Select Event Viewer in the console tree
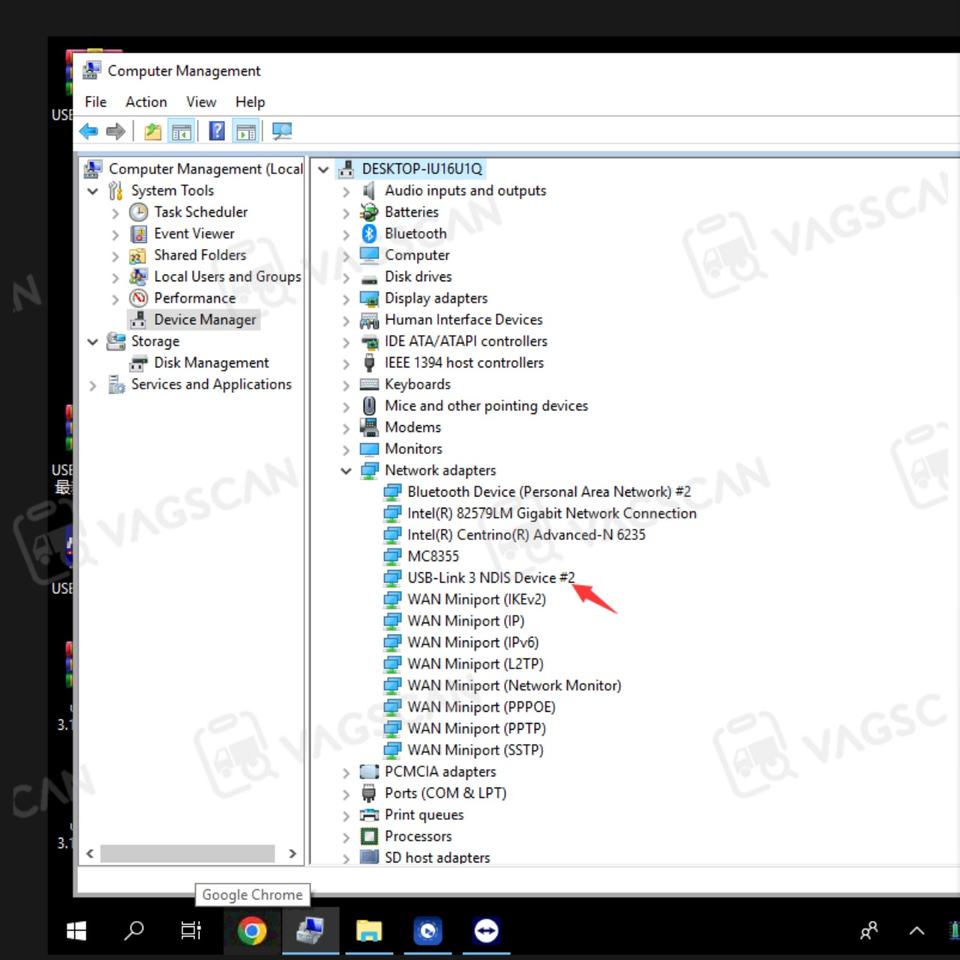The image size is (960, 960). 194,234
